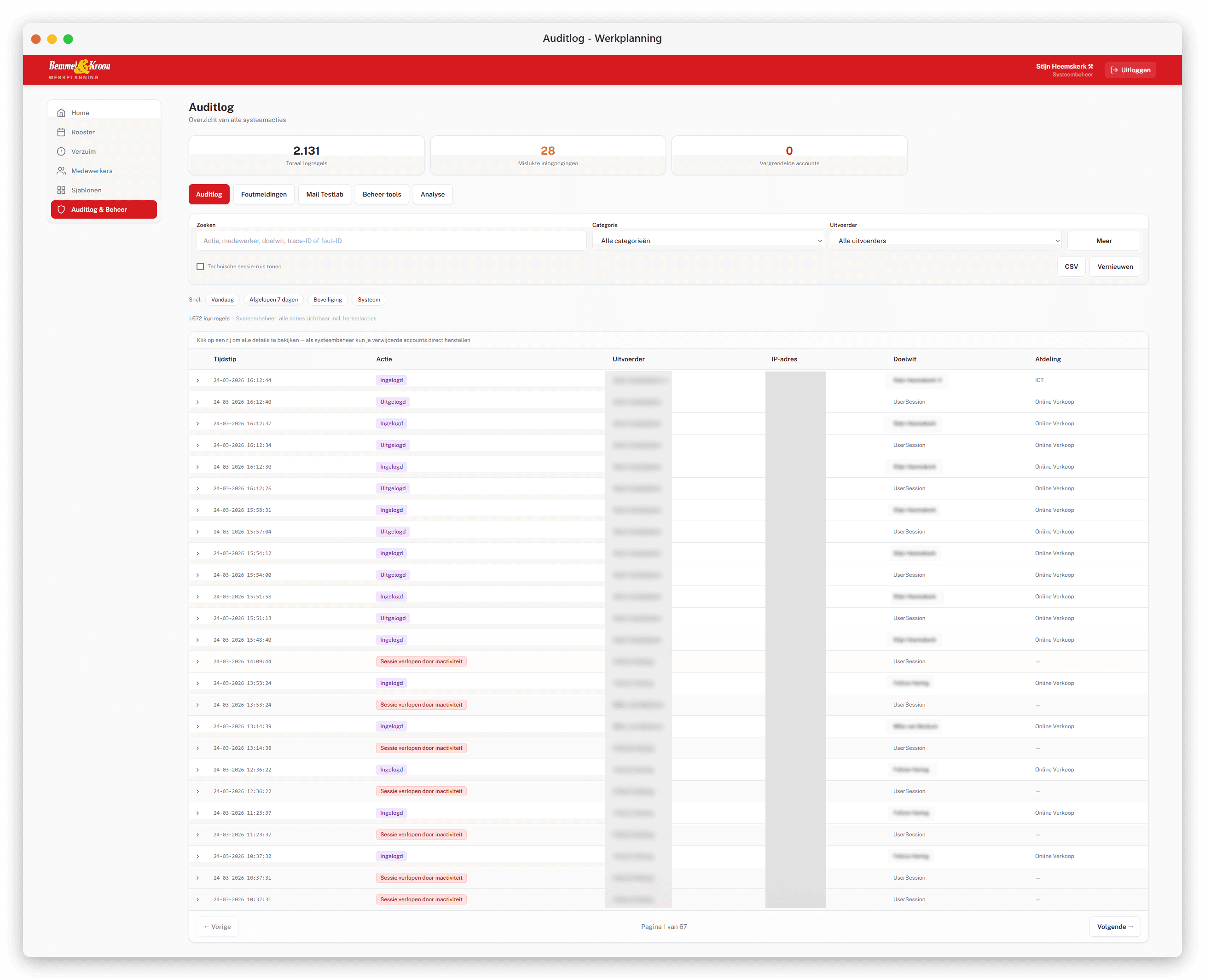Click the Zoeken search field
Viewport: 1205px width, 980px height.
(x=391, y=240)
